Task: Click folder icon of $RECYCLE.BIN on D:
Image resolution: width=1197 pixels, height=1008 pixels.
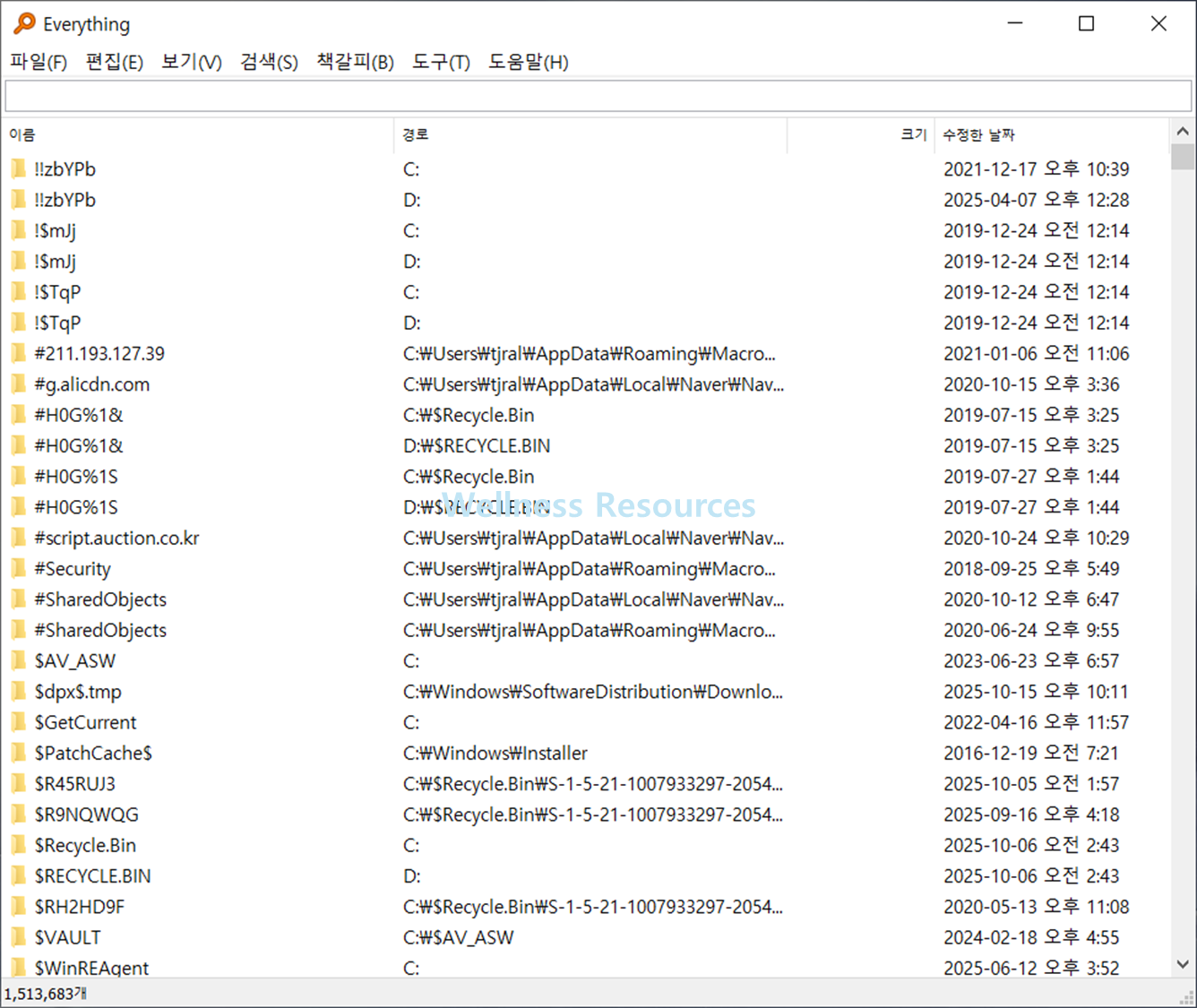Action: [x=19, y=876]
